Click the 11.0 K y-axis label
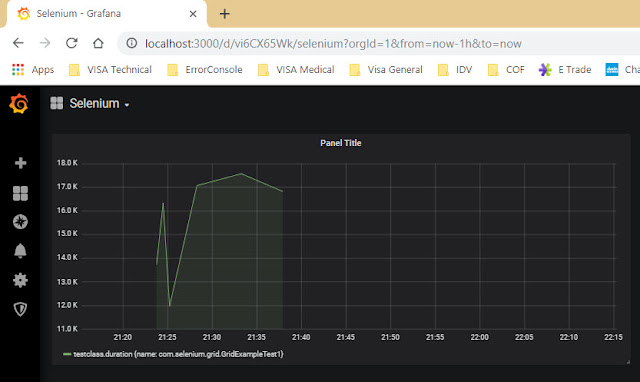Image resolution: width=640 pixels, height=382 pixels. pyautogui.click(x=67, y=329)
